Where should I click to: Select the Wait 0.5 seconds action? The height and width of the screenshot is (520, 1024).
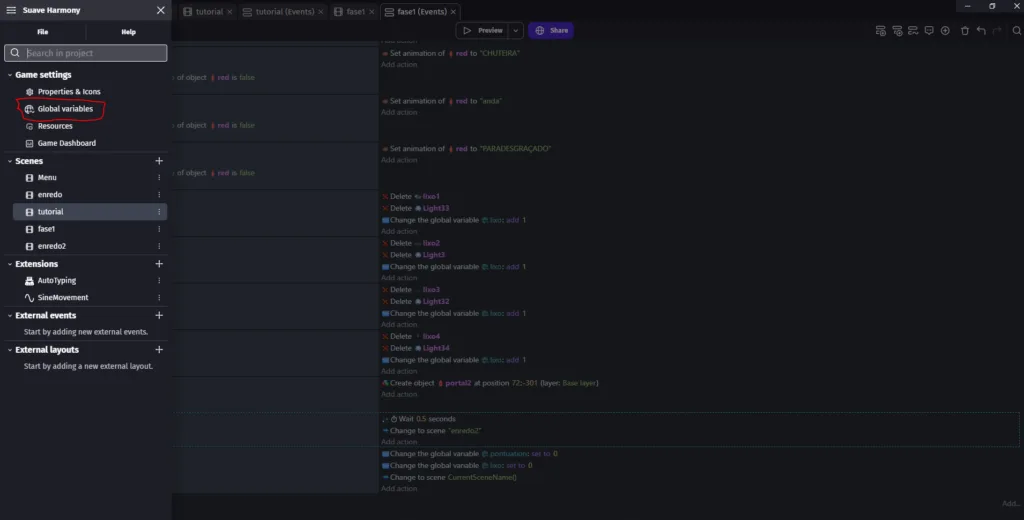419,419
